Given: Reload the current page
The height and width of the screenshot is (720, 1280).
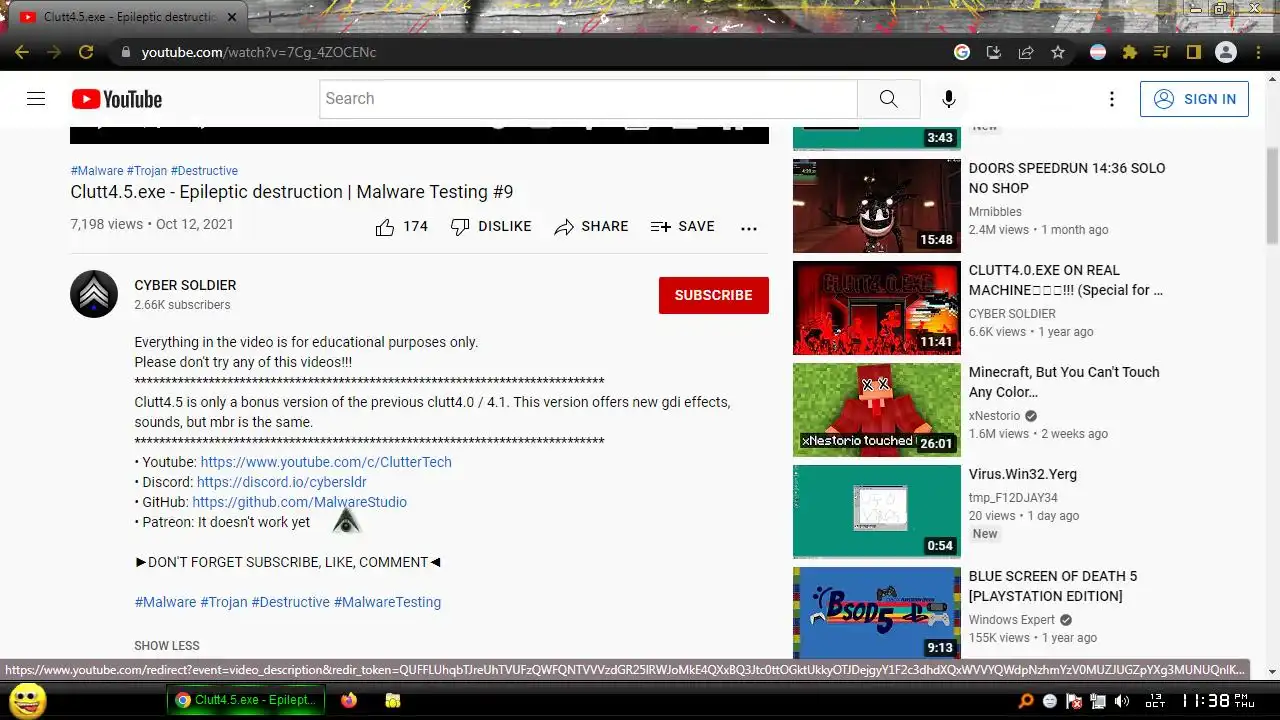Looking at the screenshot, I should point(86,52).
